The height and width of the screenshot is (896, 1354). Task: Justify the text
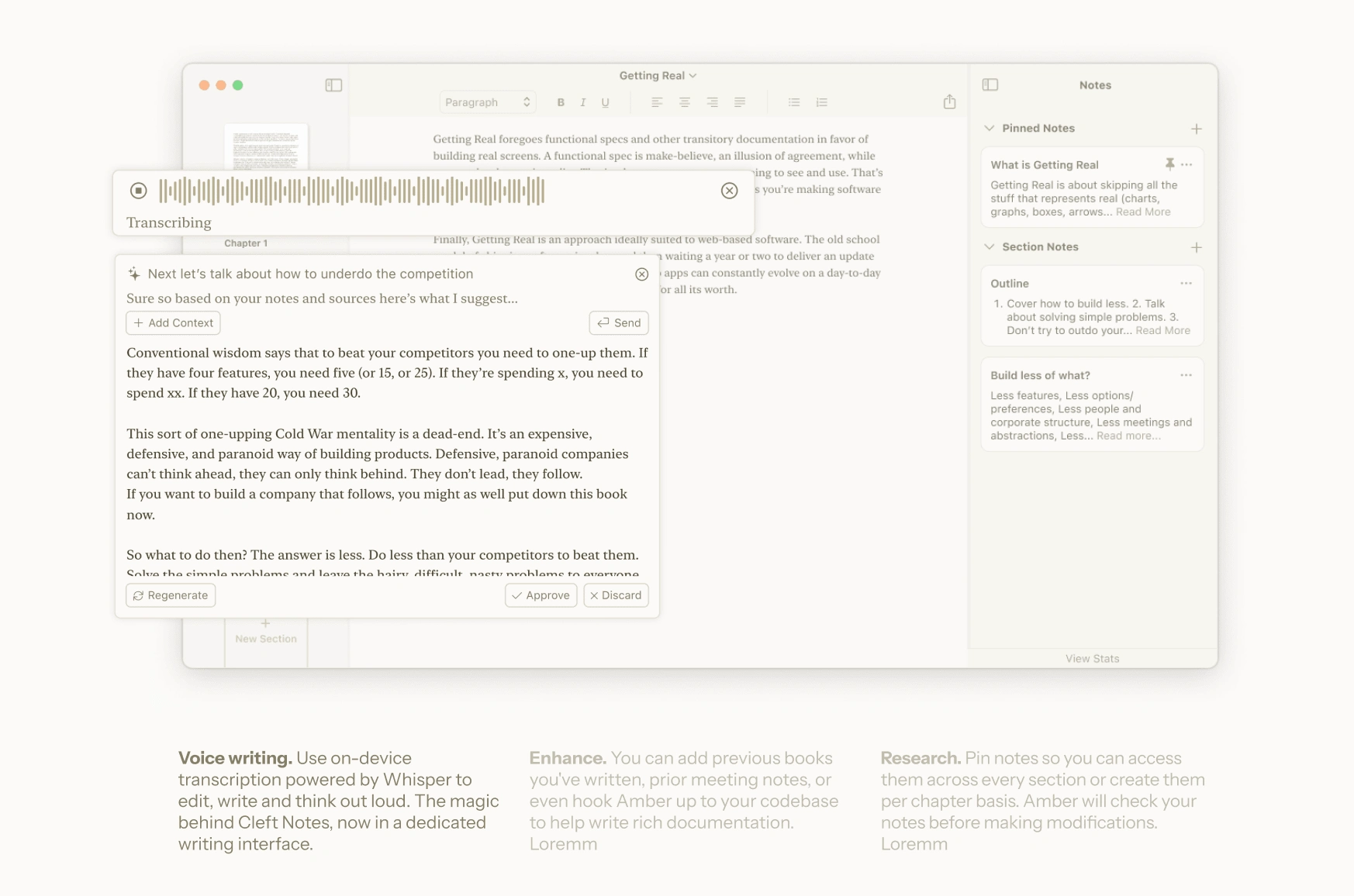pyautogui.click(x=740, y=102)
